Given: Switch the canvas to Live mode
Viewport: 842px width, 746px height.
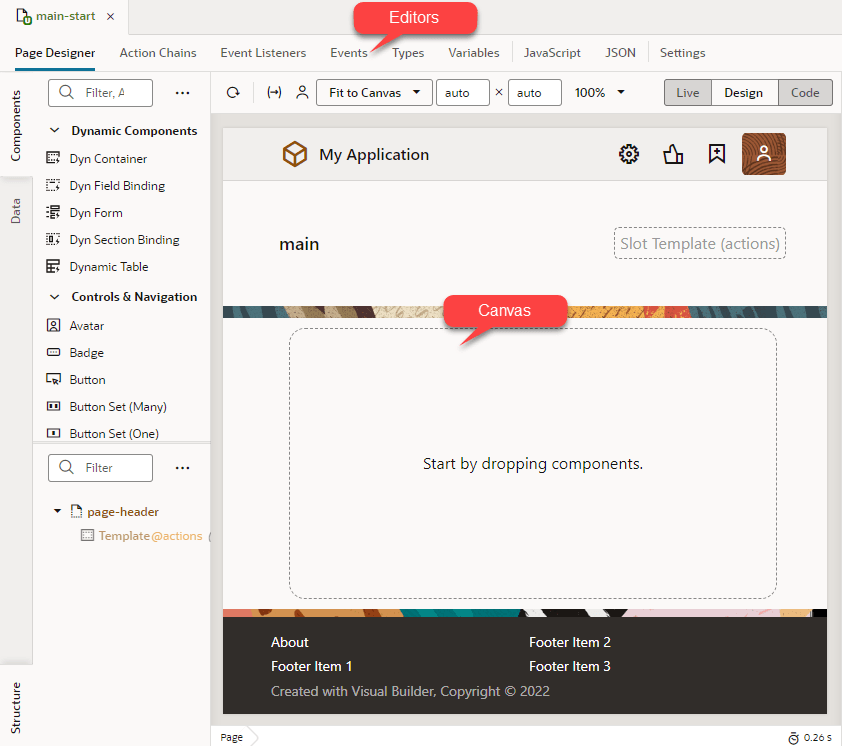Looking at the screenshot, I should click(687, 92).
